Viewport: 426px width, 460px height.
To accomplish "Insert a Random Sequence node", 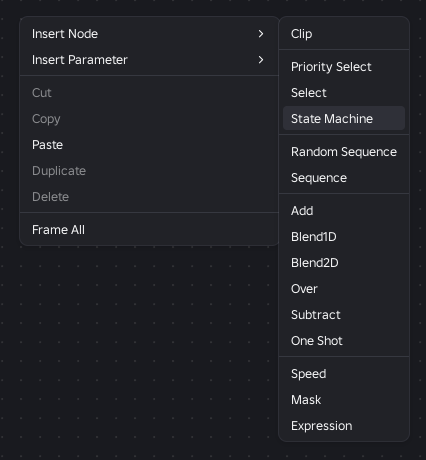I will pos(344,152).
